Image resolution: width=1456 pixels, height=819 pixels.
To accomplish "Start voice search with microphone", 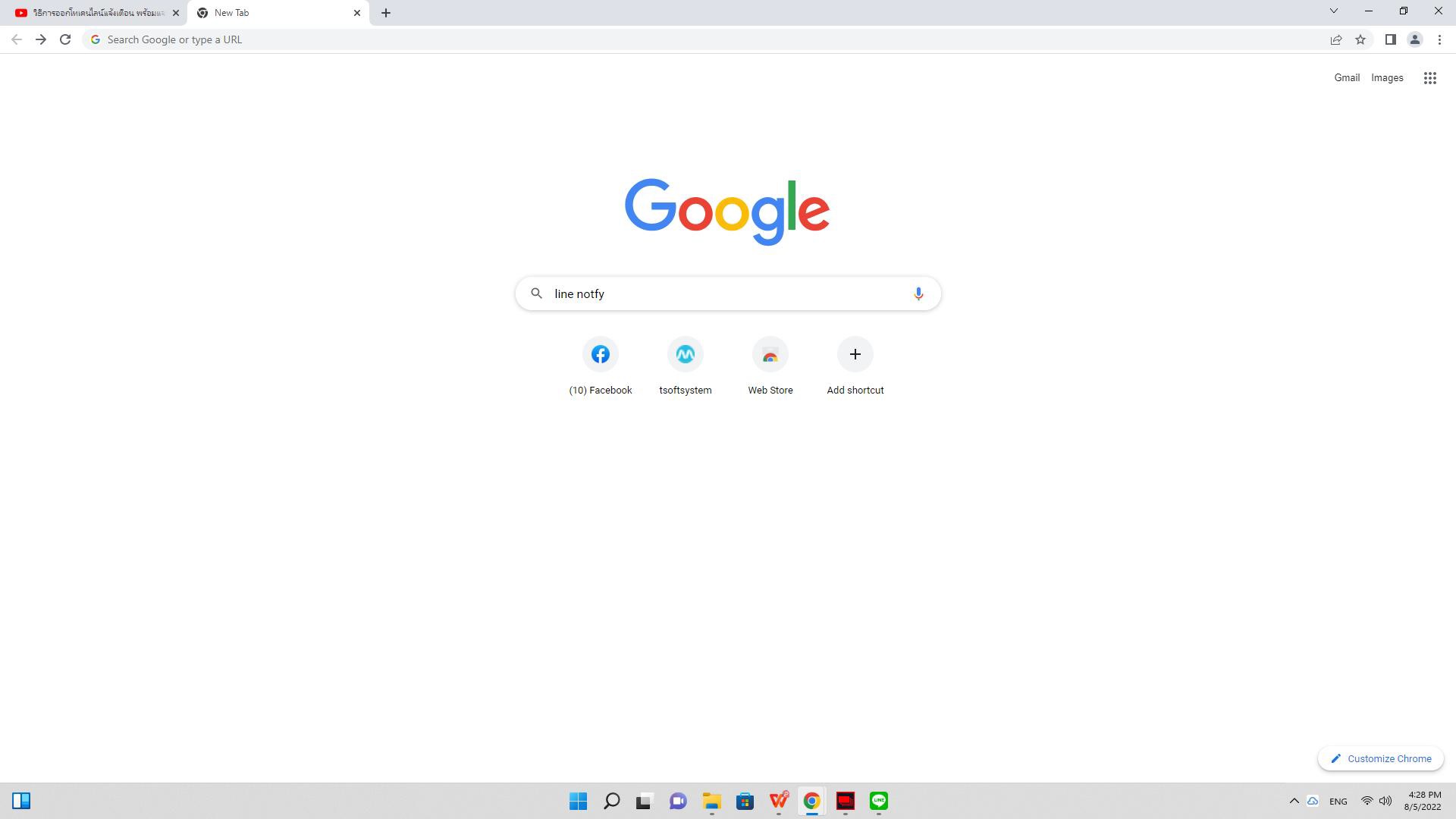I will [x=918, y=293].
